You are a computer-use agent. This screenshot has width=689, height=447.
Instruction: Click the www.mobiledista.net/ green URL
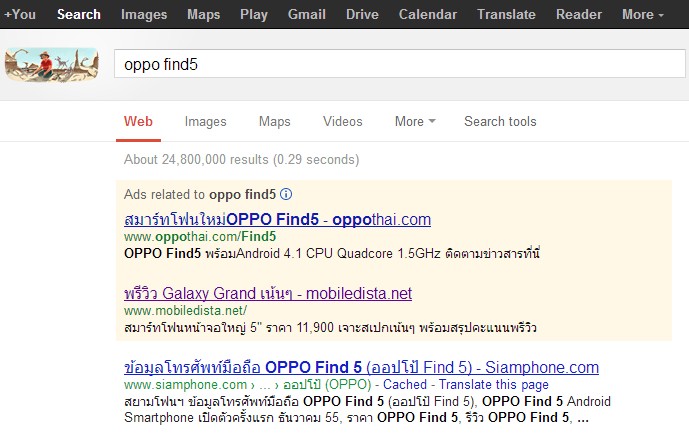tap(185, 311)
